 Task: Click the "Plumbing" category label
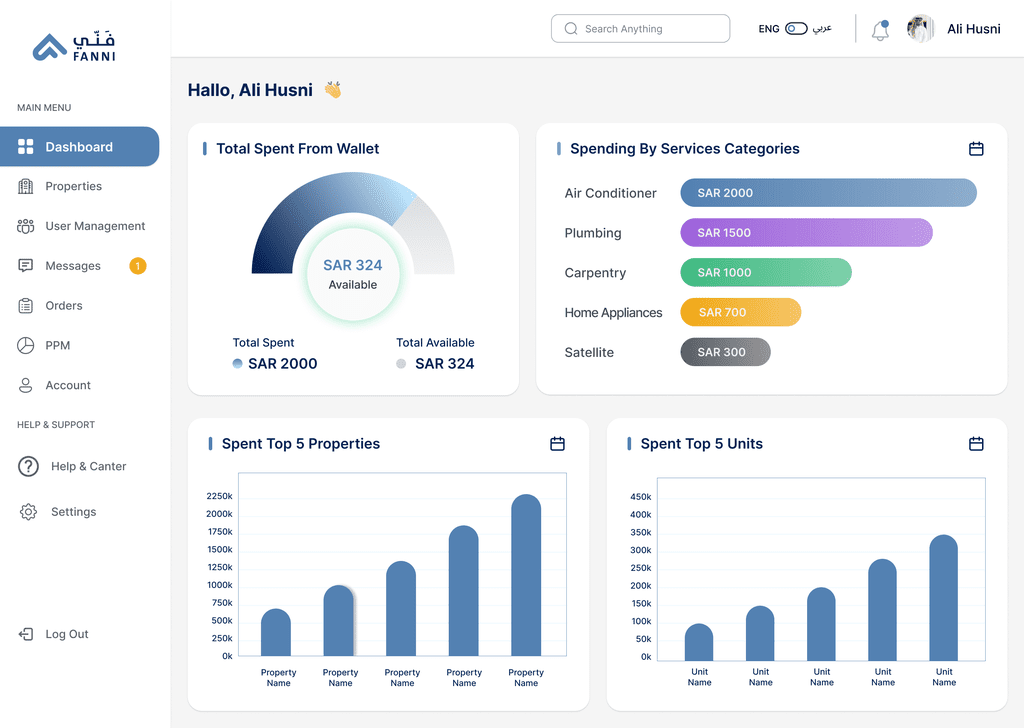tap(593, 233)
